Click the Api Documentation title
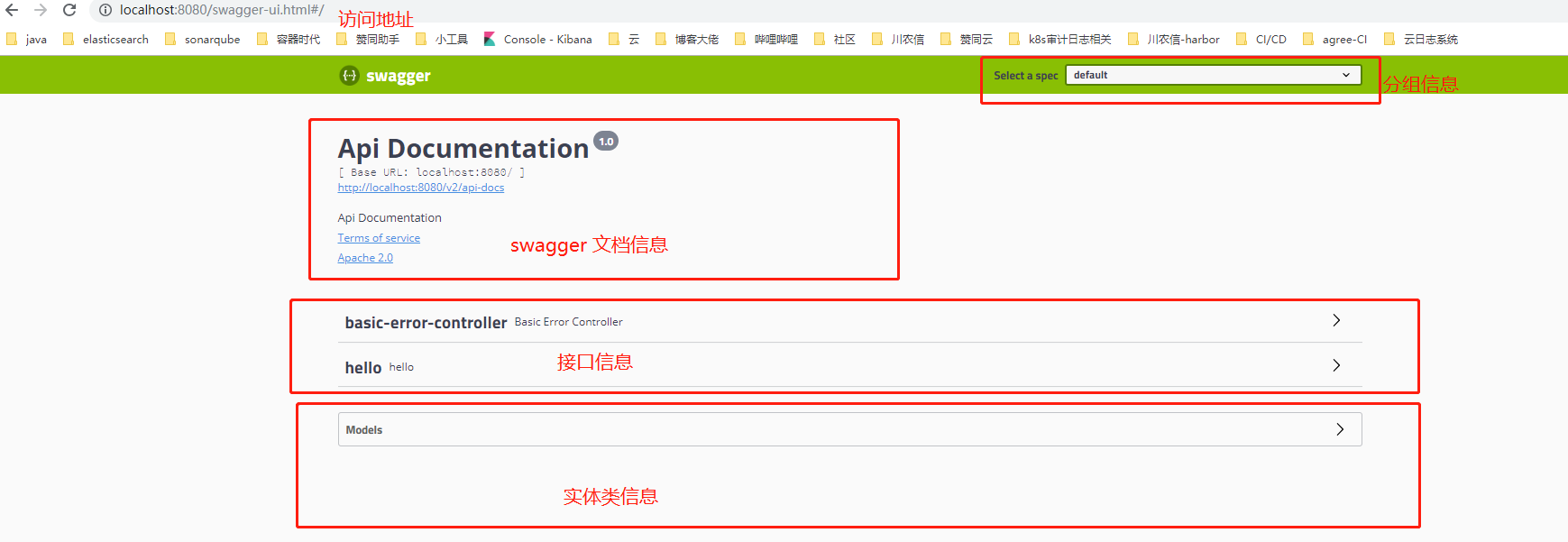1568x542 pixels. pos(463,148)
